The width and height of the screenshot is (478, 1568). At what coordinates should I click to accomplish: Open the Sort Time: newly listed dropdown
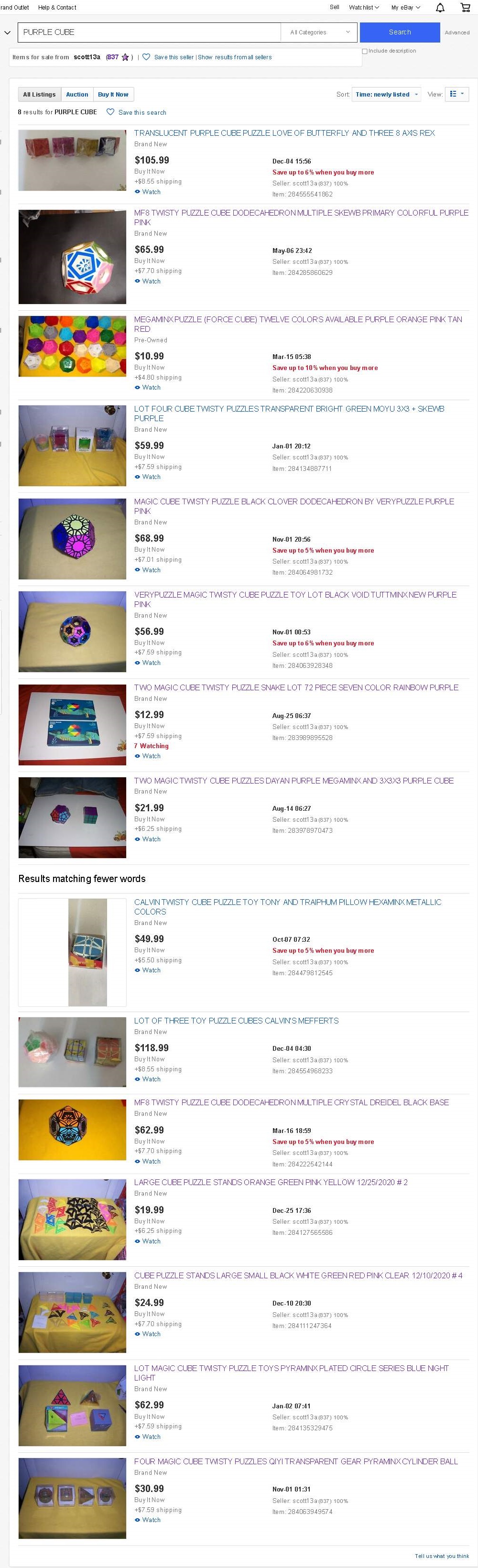(x=387, y=94)
